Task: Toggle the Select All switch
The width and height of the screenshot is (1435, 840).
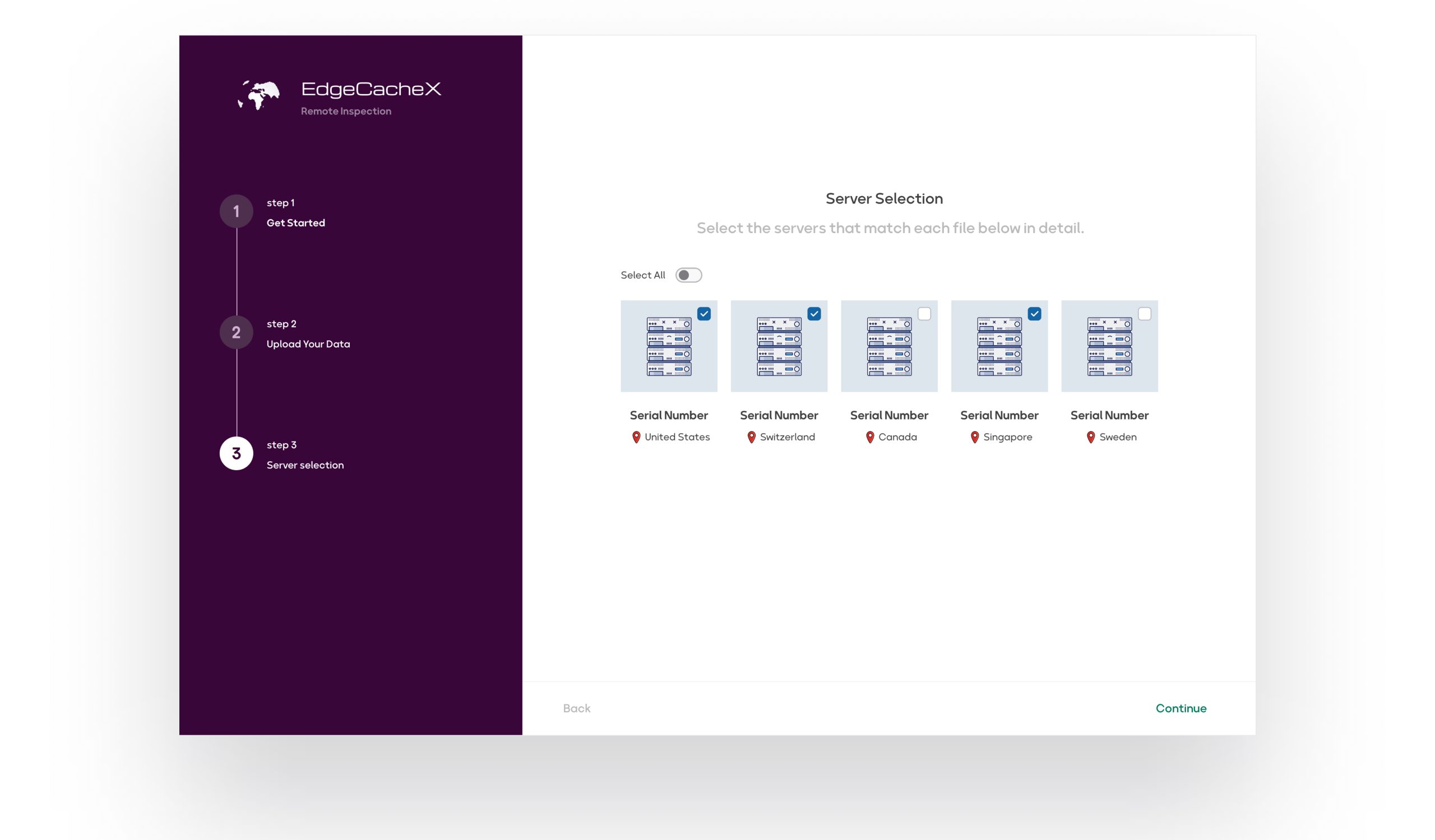Action: [688, 275]
